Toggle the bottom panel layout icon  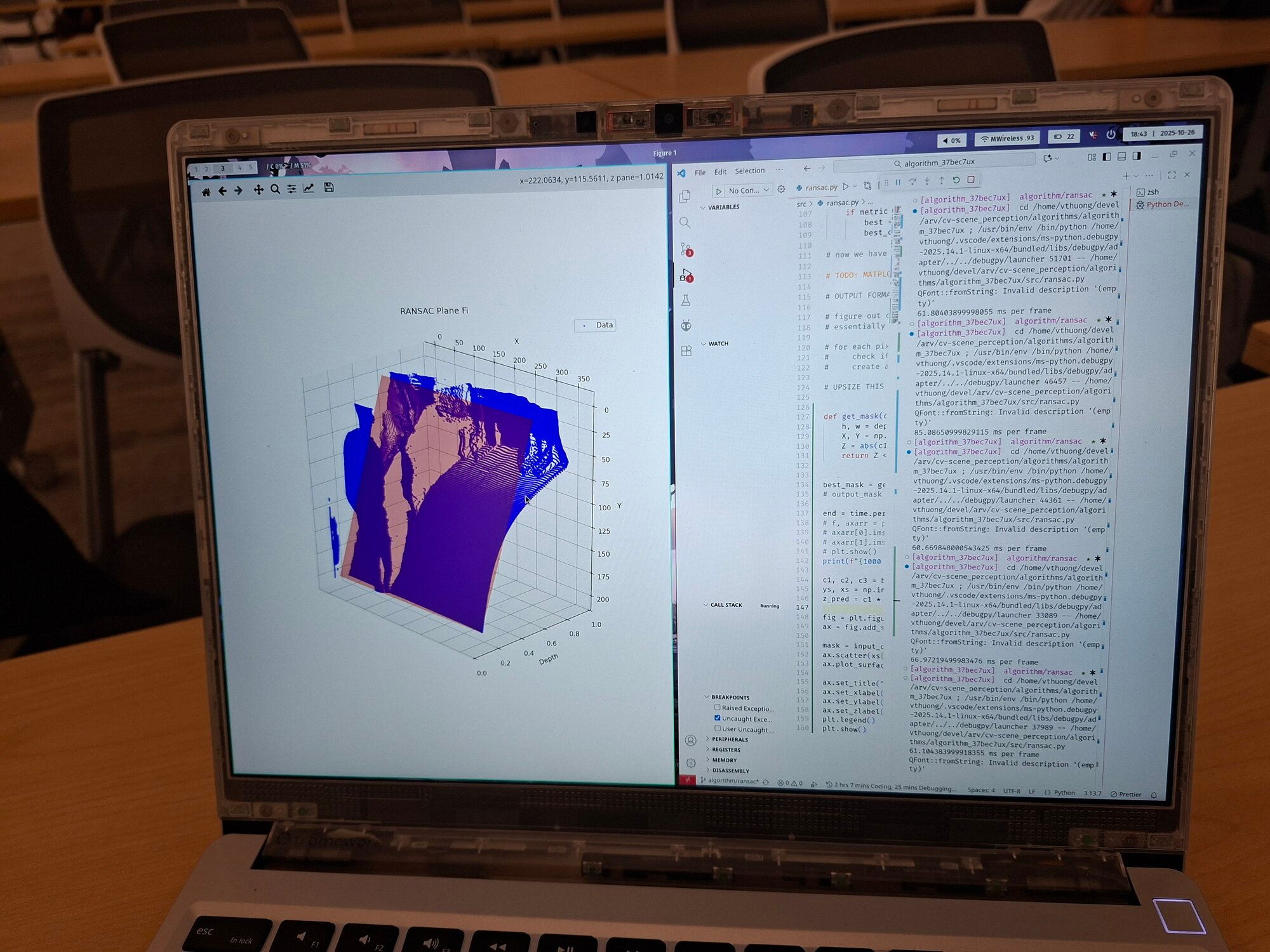(x=1121, y=156)
